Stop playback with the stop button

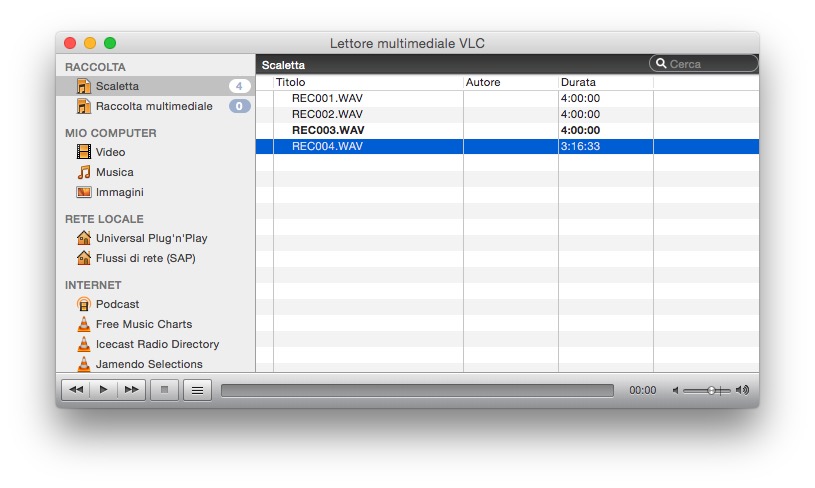click(164, 390)
